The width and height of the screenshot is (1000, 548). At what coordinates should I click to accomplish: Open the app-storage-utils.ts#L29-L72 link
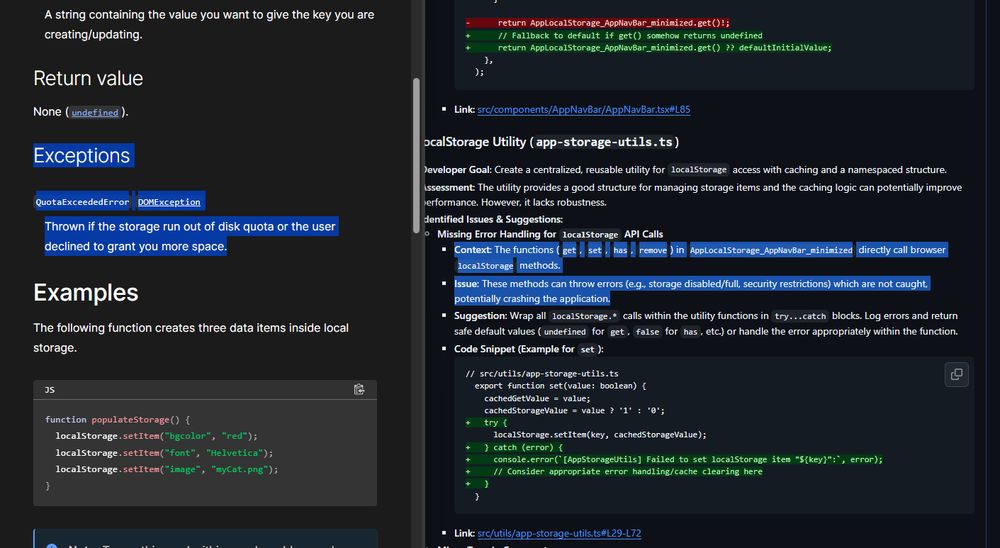tap(559, 533)
